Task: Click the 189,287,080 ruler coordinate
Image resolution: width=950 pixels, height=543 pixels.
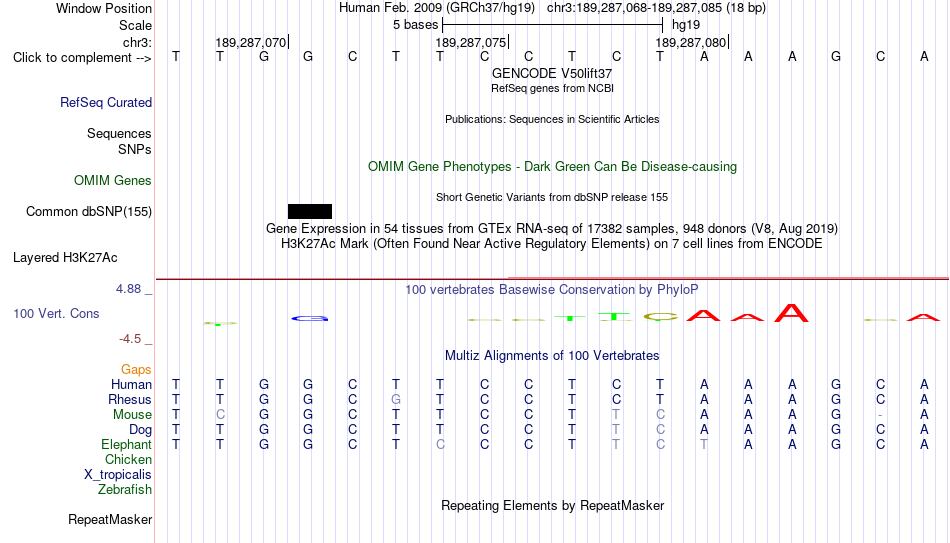Action: pyautogui.click(x=691, y=42)
